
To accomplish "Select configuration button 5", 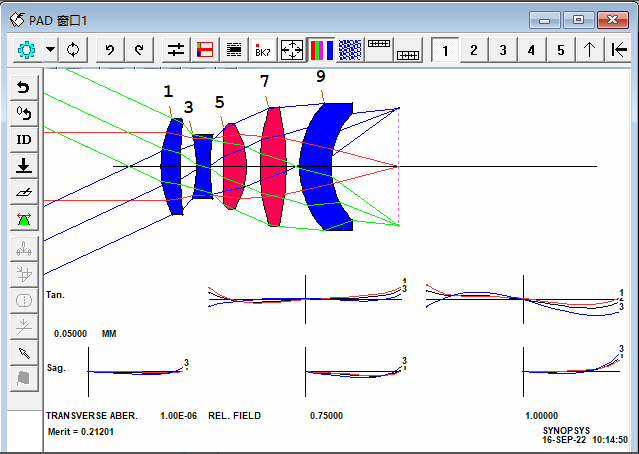I will [561, 50].
